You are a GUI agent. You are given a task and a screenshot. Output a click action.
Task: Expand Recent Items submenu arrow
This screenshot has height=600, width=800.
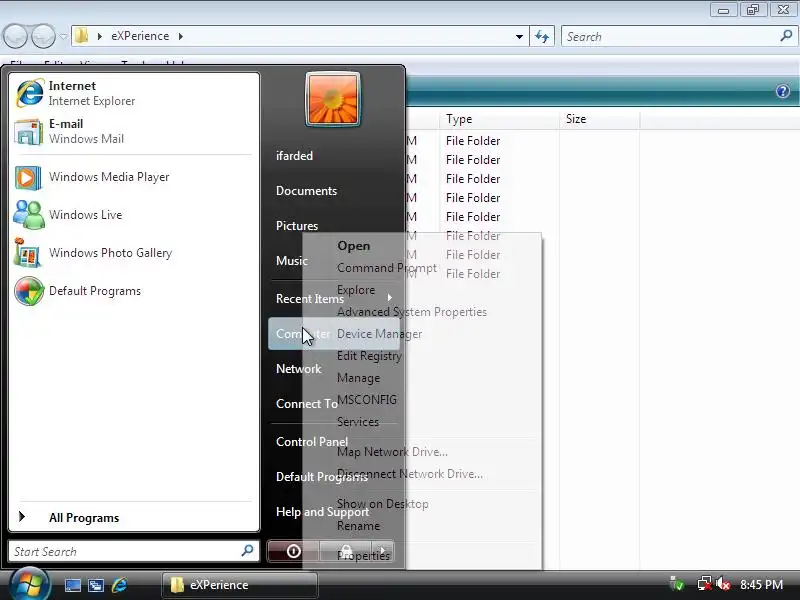tap(390, 297)
